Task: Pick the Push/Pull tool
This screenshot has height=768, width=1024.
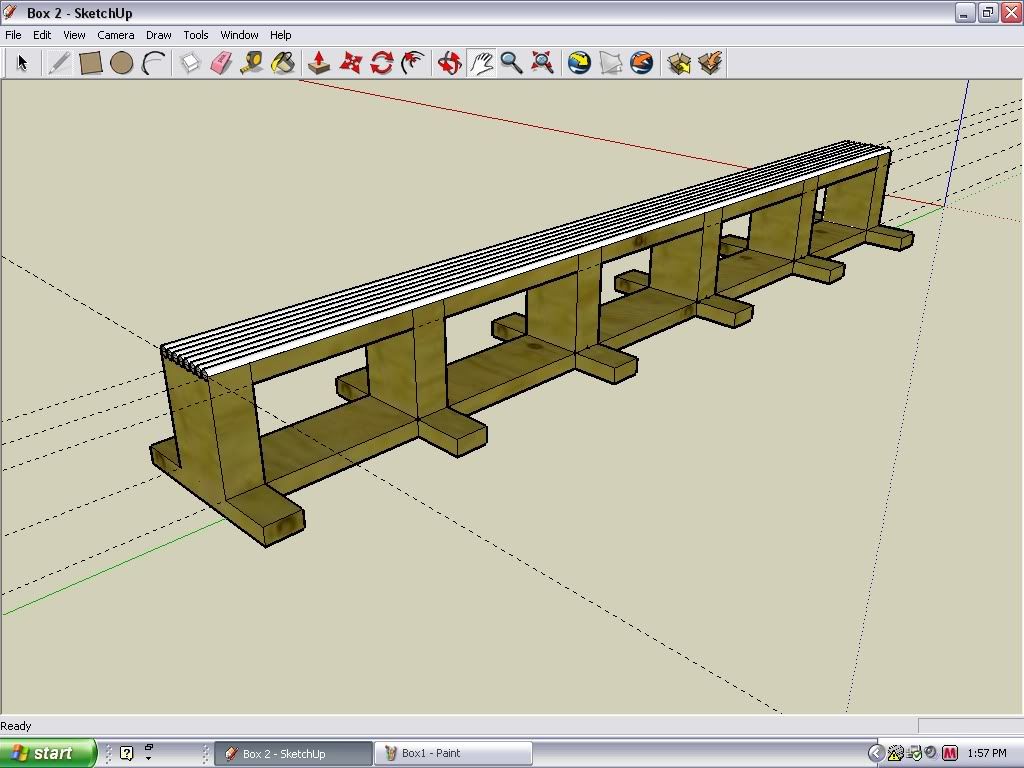Action: pos(319,63)
